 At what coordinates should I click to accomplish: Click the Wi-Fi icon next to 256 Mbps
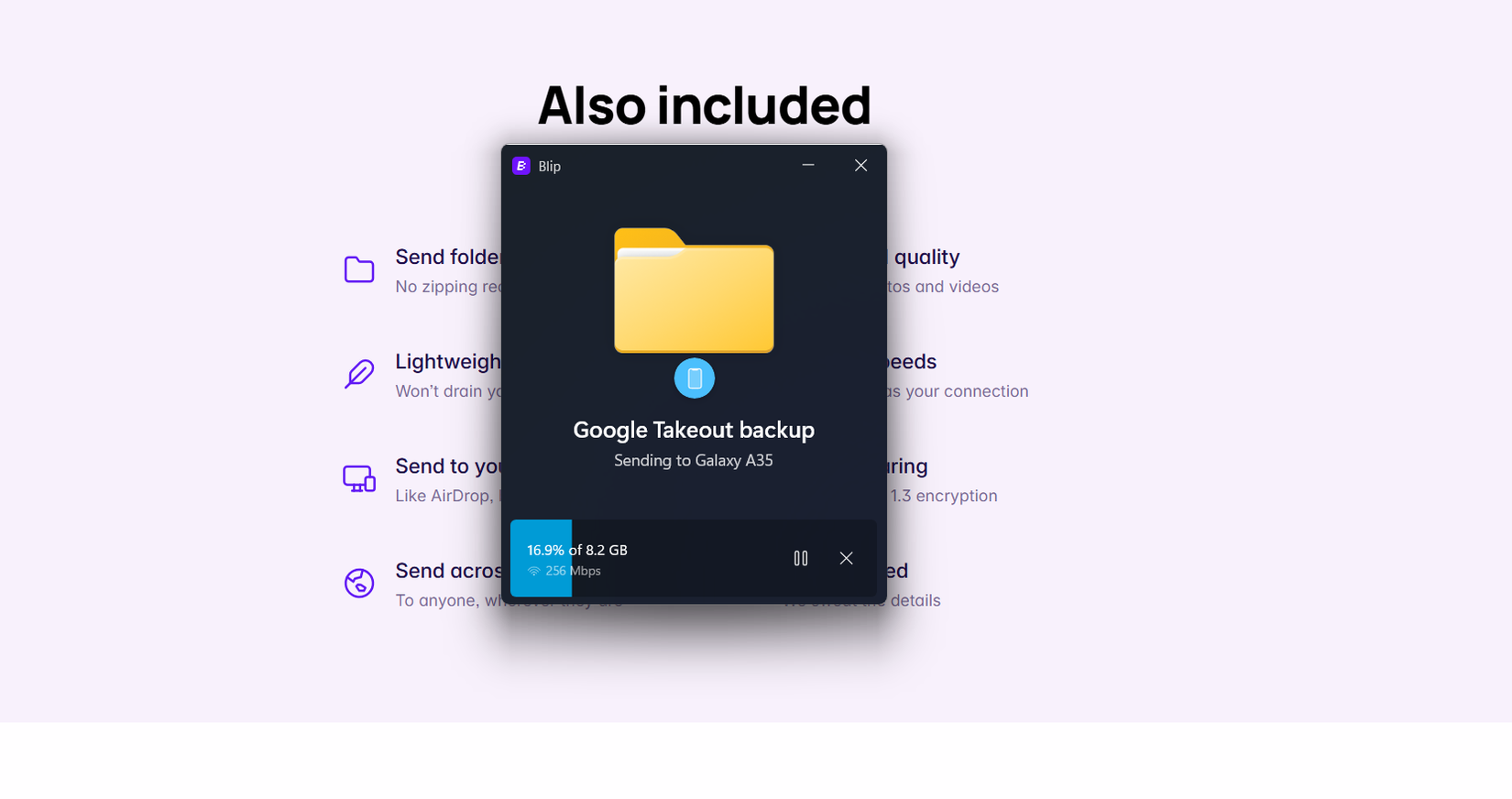(534, 571)
